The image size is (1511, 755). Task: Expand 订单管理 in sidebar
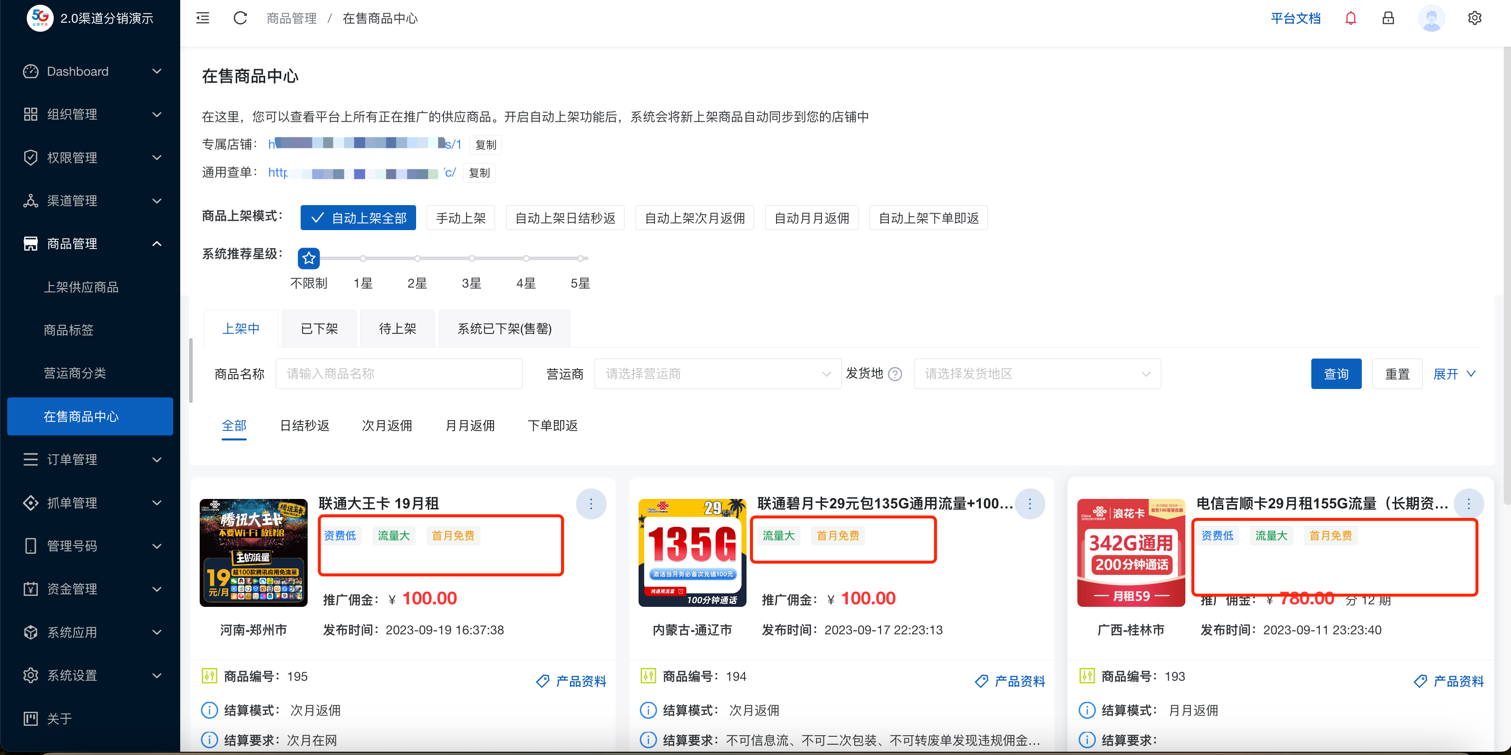90,459
